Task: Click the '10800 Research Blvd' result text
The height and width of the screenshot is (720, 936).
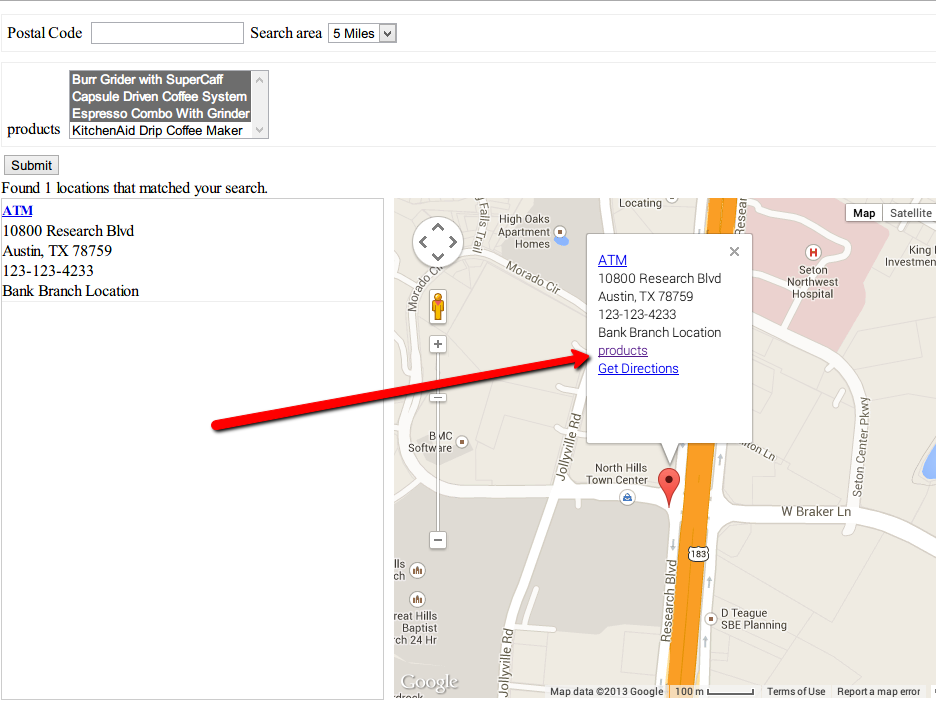Action: tap(68, 231)
